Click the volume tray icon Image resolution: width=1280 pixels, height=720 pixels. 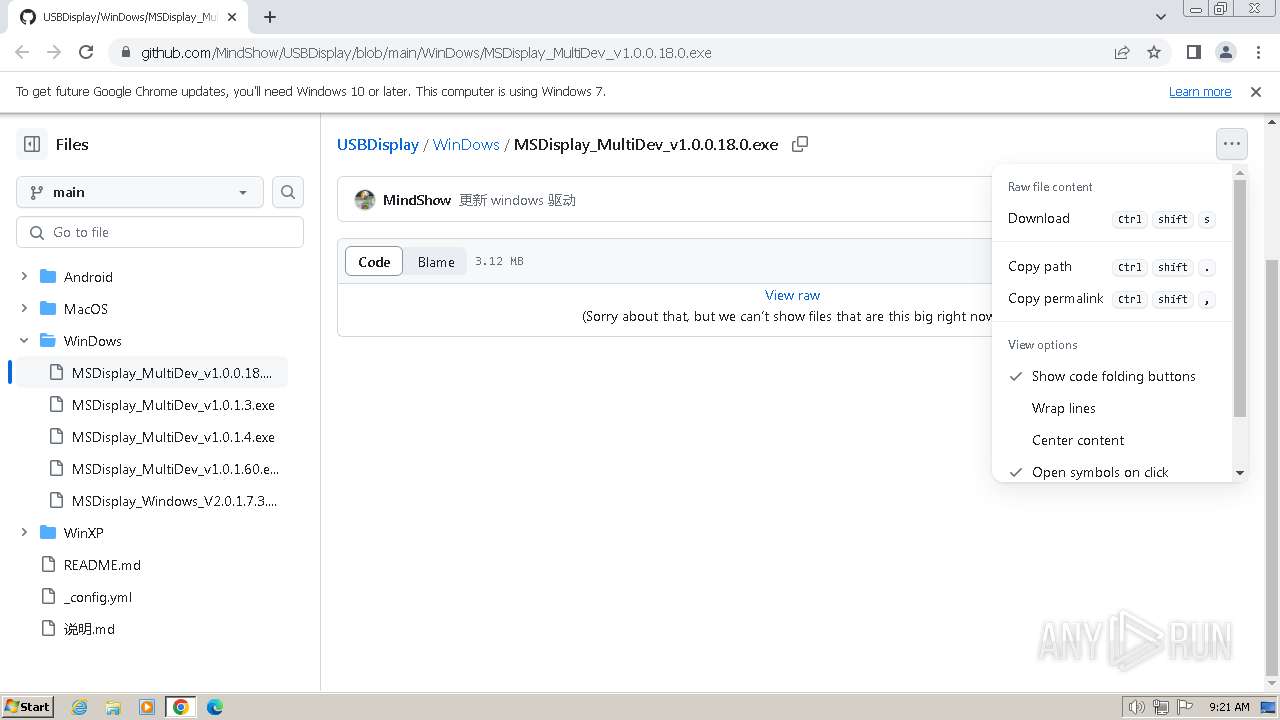pos(1136,707)
